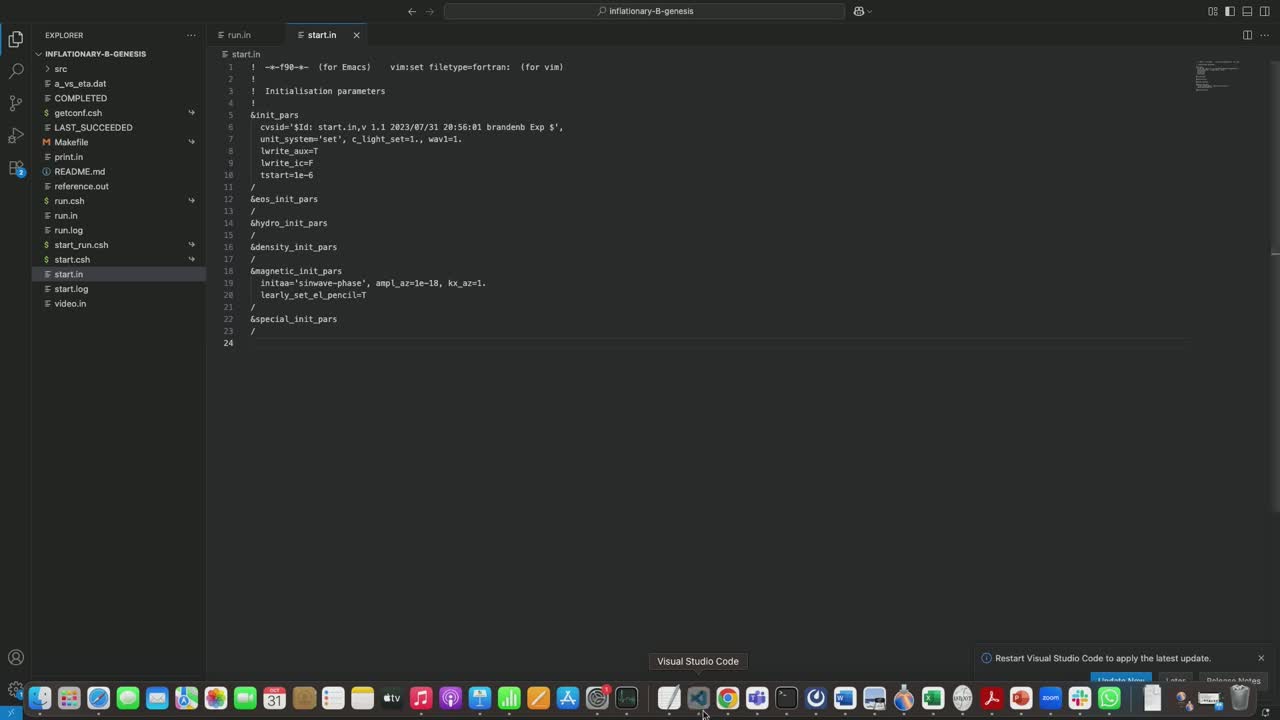Click the navigate back arrow
Viewport: 1280px width, 720px height.
pyautogui.click(x=411, y=11)
